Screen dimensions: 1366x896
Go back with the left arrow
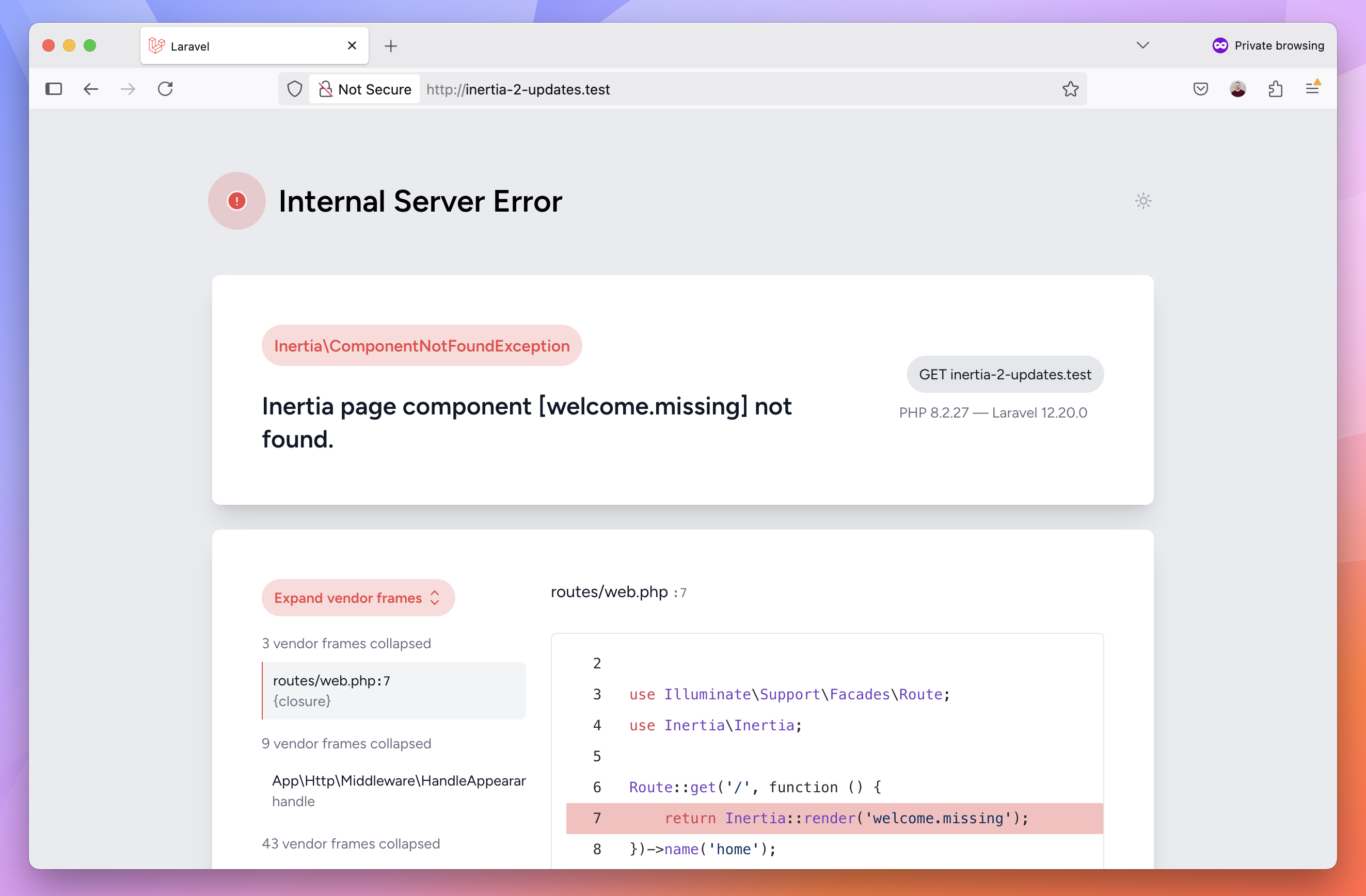coord(91,89)
